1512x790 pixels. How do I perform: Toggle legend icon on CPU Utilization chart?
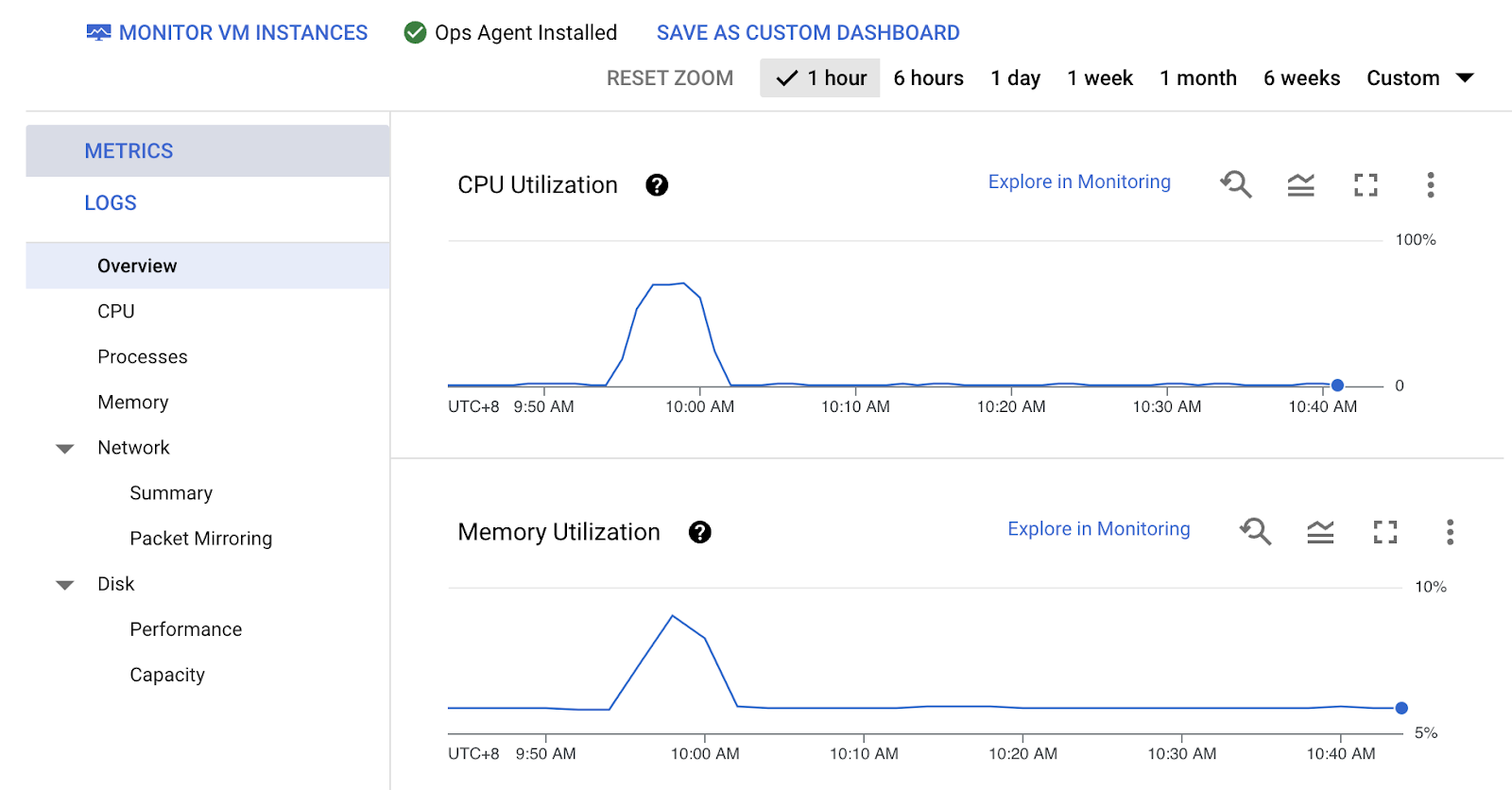tap(1300, 185)
